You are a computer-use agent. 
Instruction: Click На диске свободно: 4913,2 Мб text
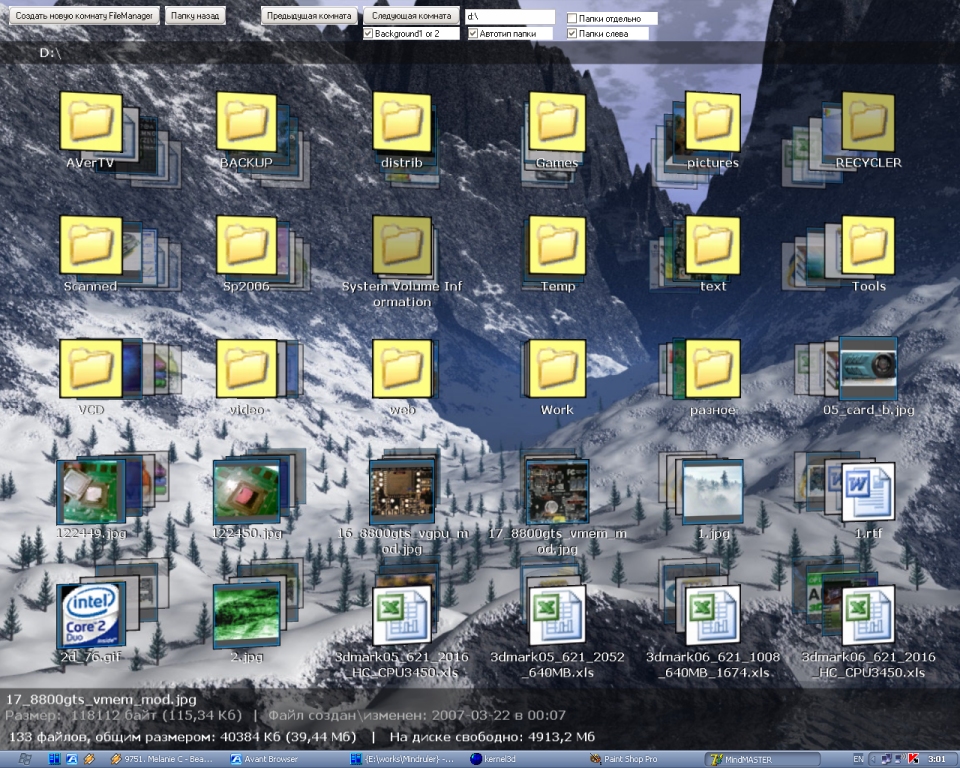click(492, 737)
